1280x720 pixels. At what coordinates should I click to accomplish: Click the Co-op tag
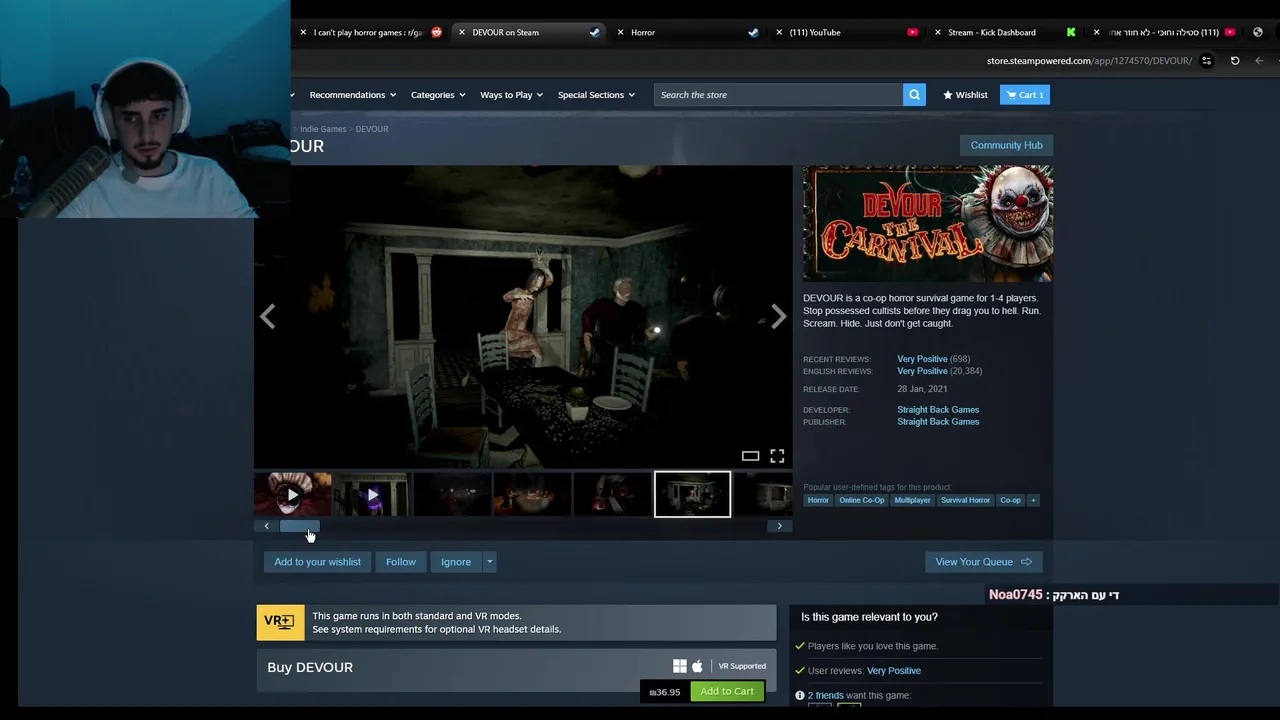[1010, 500]
